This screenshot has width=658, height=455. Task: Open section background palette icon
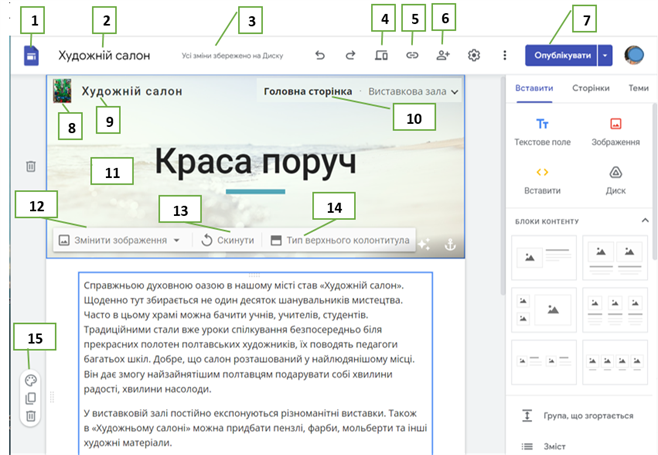tap(30, 381)
